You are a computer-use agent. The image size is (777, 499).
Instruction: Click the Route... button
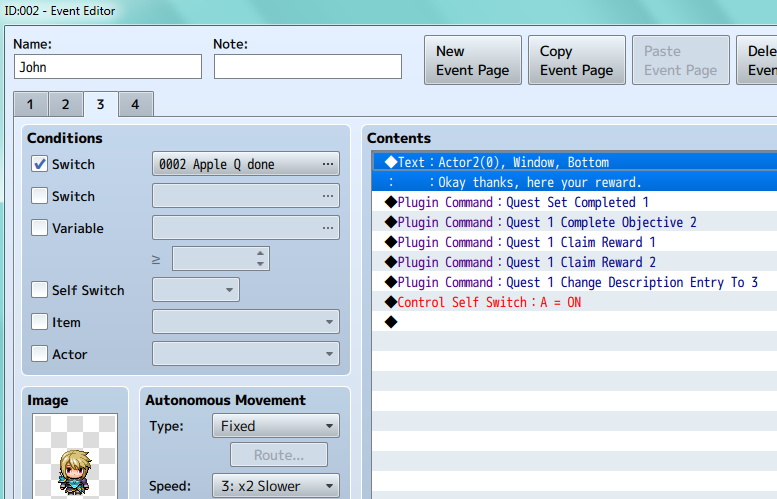coord(279,455)
